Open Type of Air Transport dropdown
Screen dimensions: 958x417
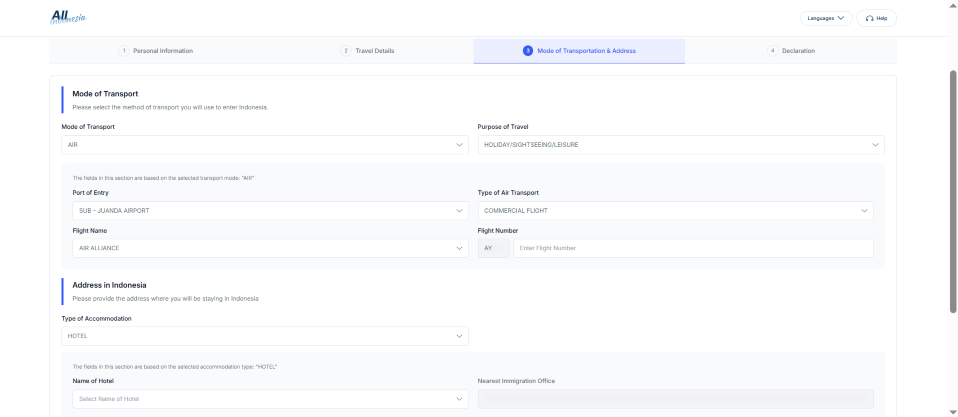point(675,211)
